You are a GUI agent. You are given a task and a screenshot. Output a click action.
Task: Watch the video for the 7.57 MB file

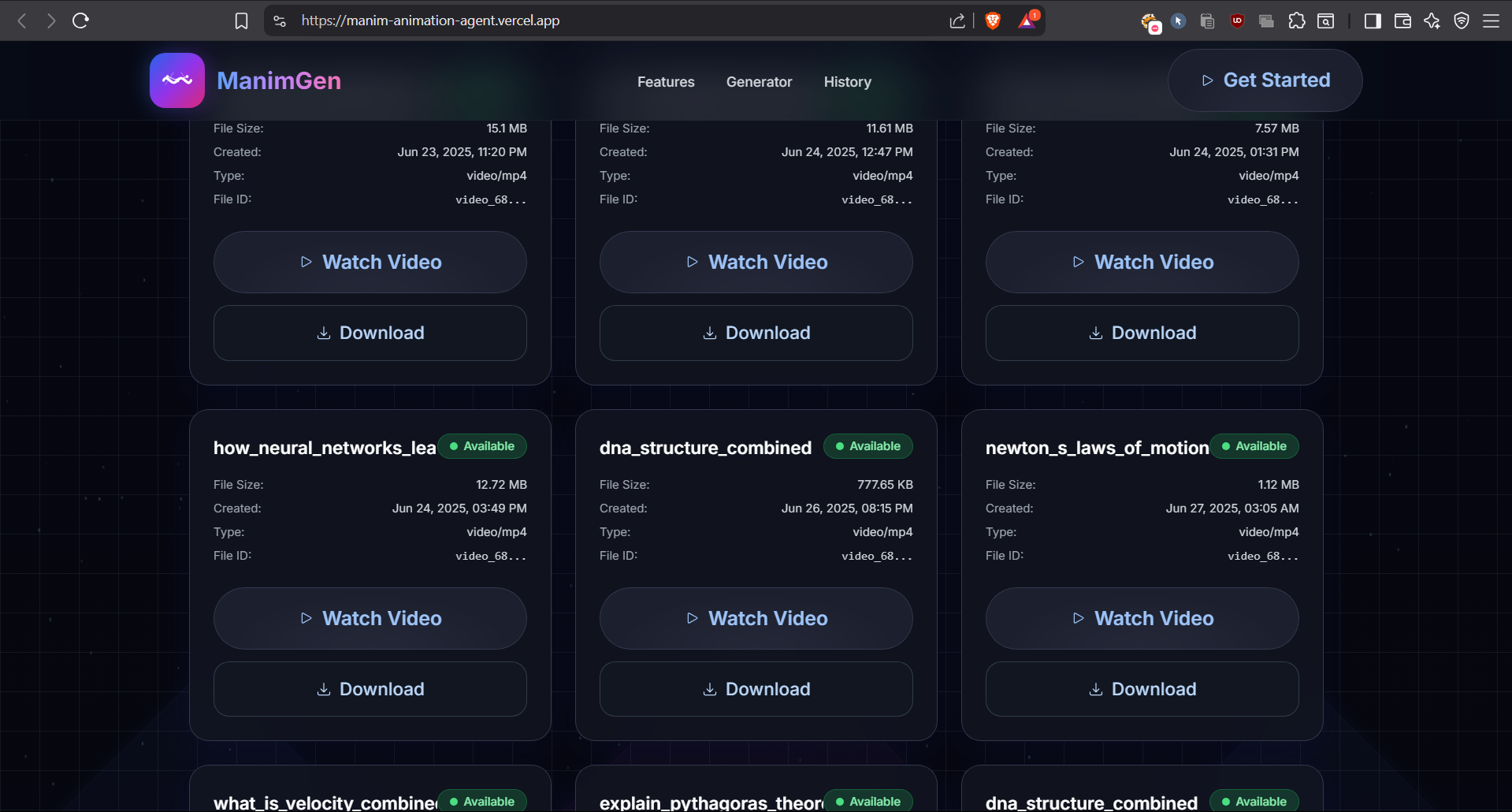click(1142, 263)
